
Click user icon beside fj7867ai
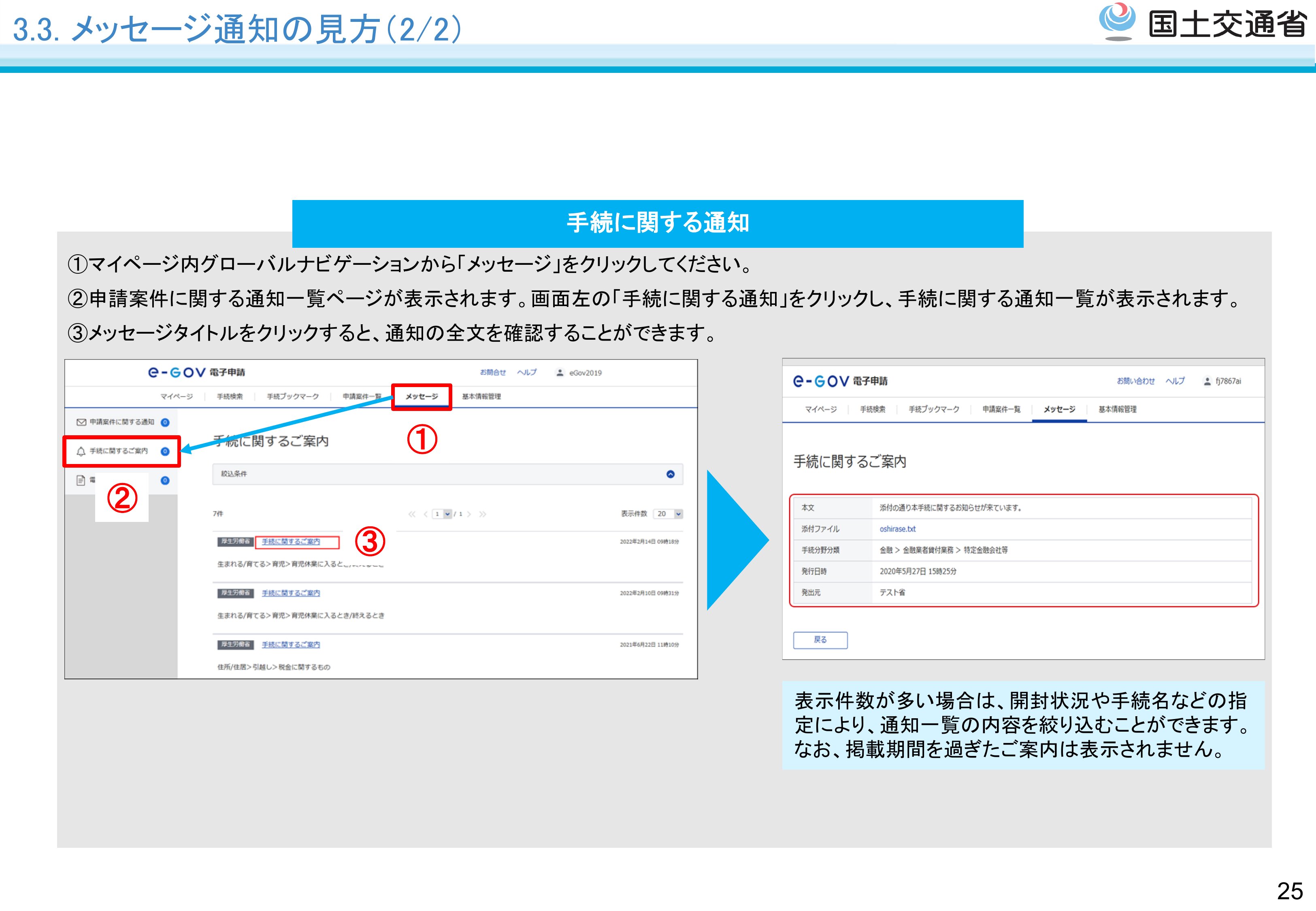(x=1207, y=381)
